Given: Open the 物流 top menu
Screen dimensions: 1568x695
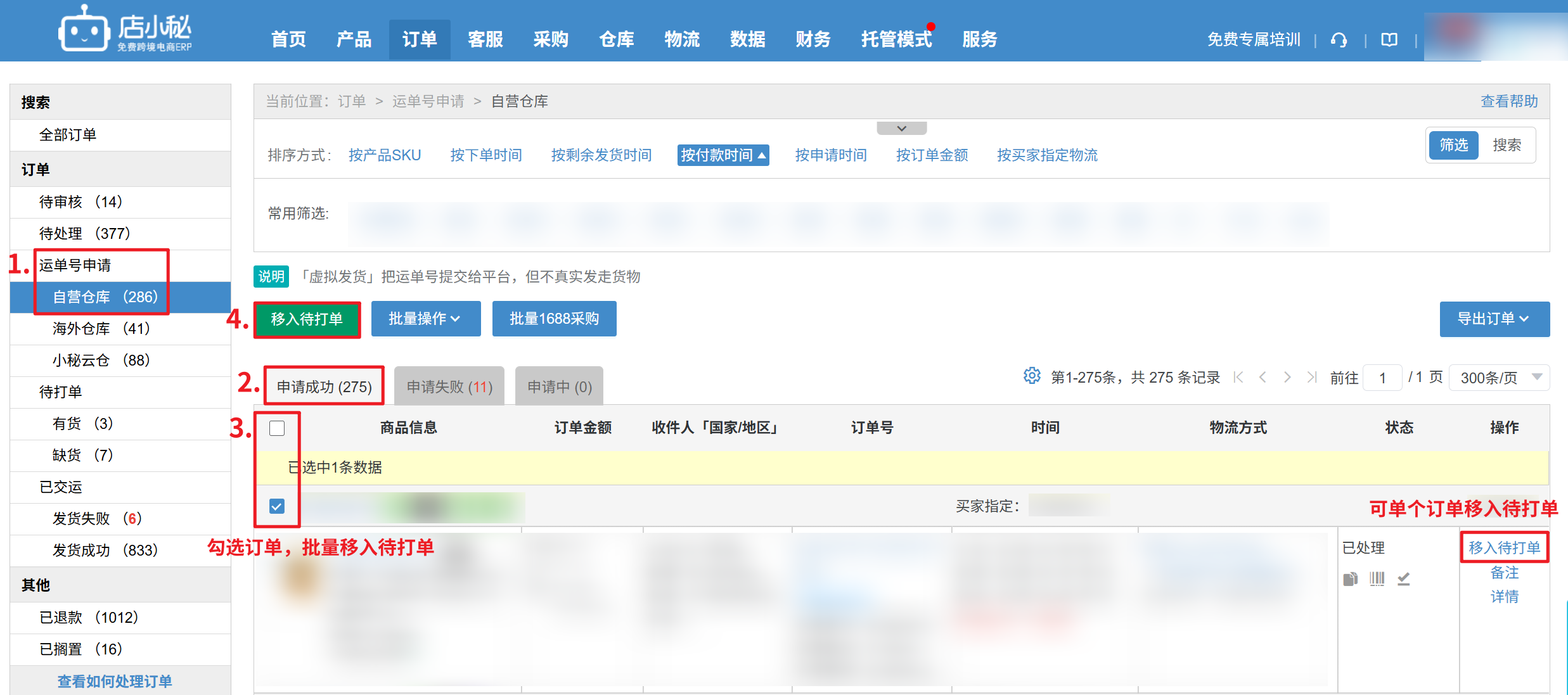Looking at the screenshot, I should click(682, 39).
